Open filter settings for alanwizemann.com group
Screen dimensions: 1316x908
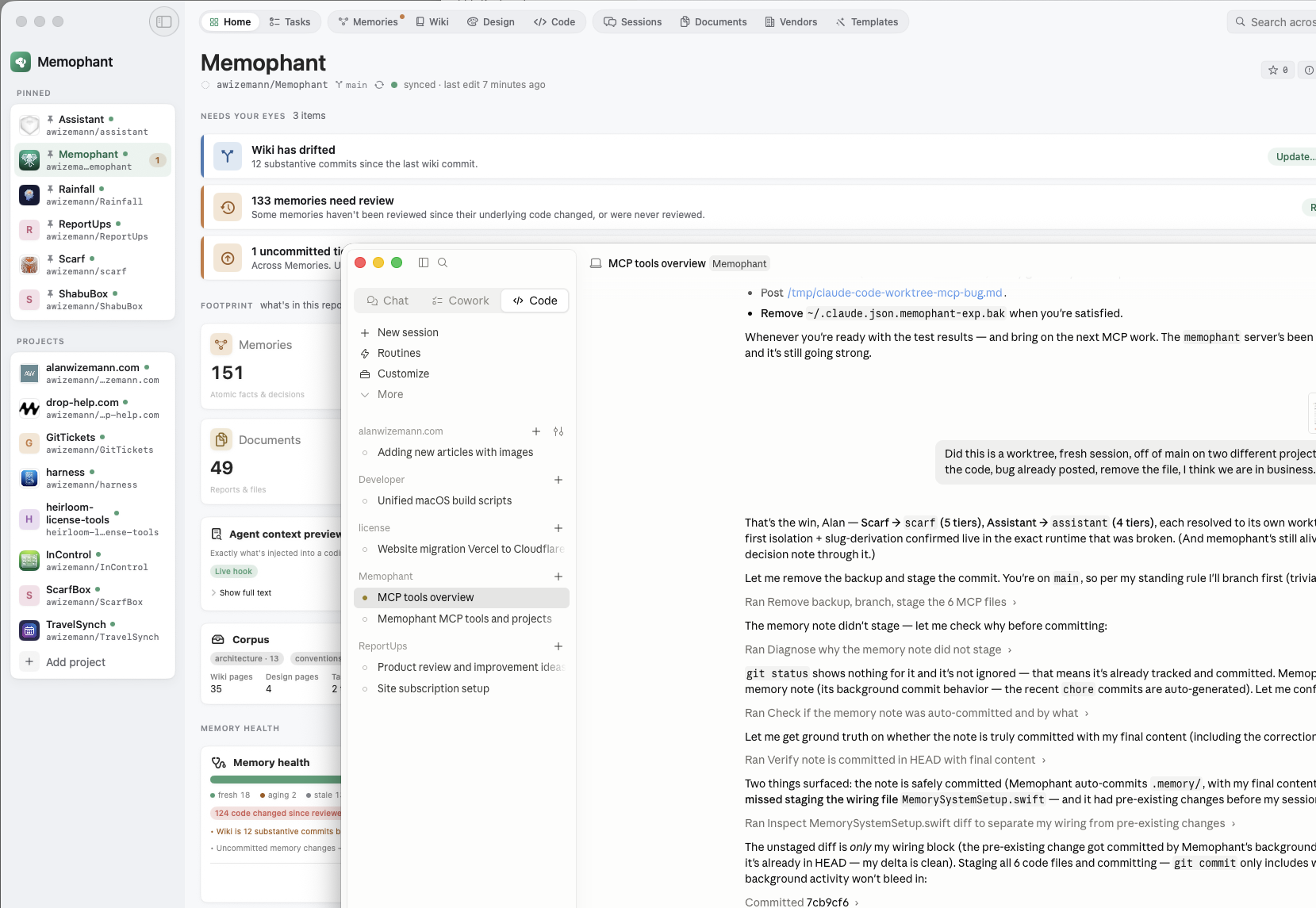tap(558, 431)
